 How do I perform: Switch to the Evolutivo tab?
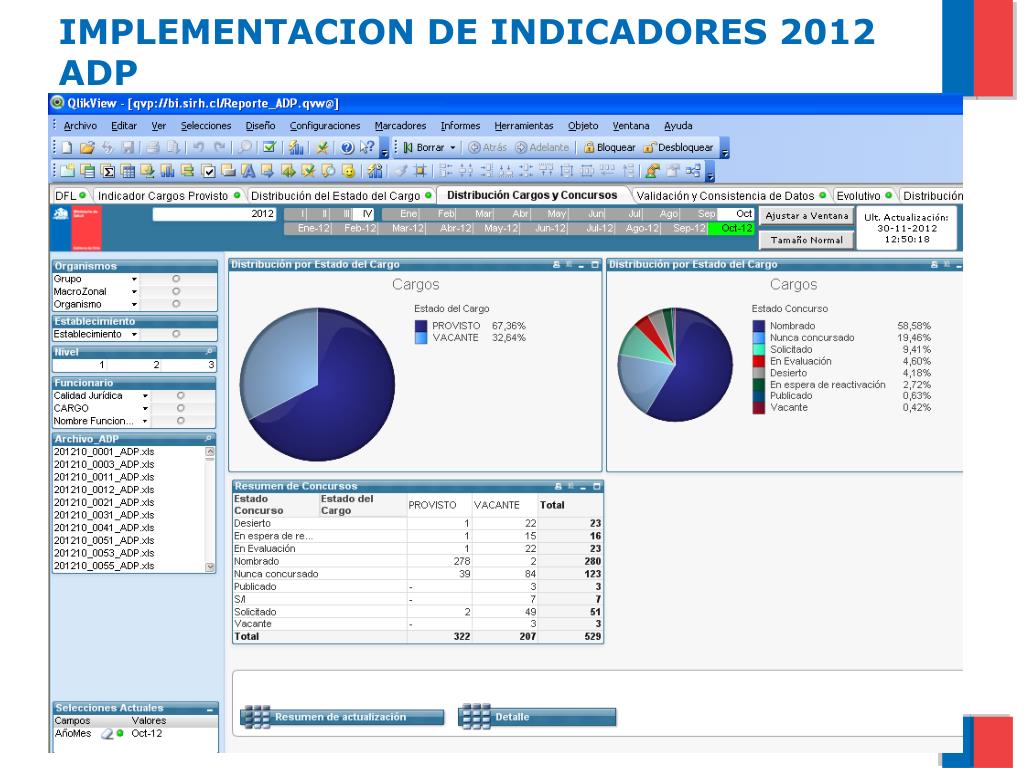point(863,196)
